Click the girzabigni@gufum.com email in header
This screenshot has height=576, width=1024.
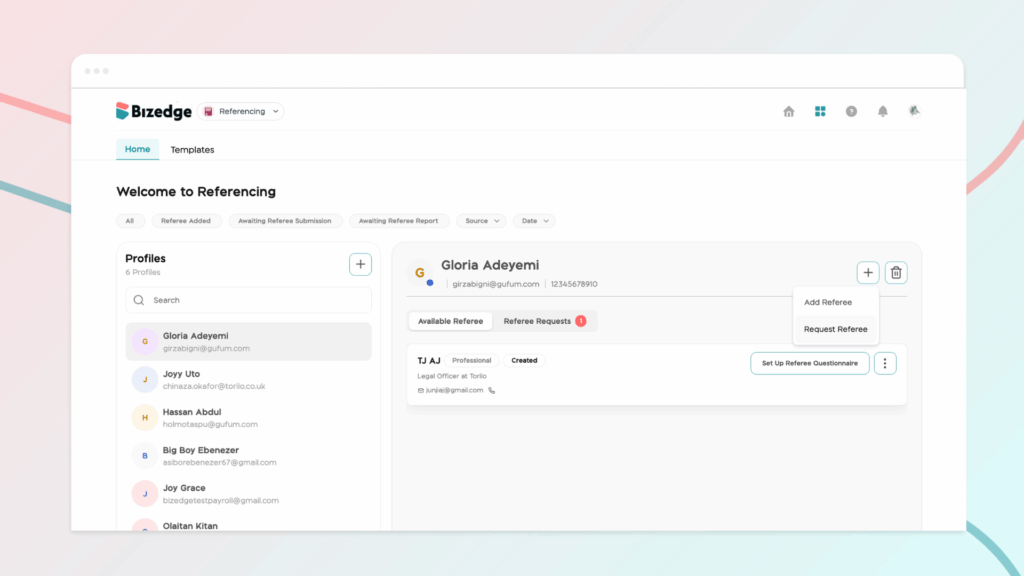[496, 284]
